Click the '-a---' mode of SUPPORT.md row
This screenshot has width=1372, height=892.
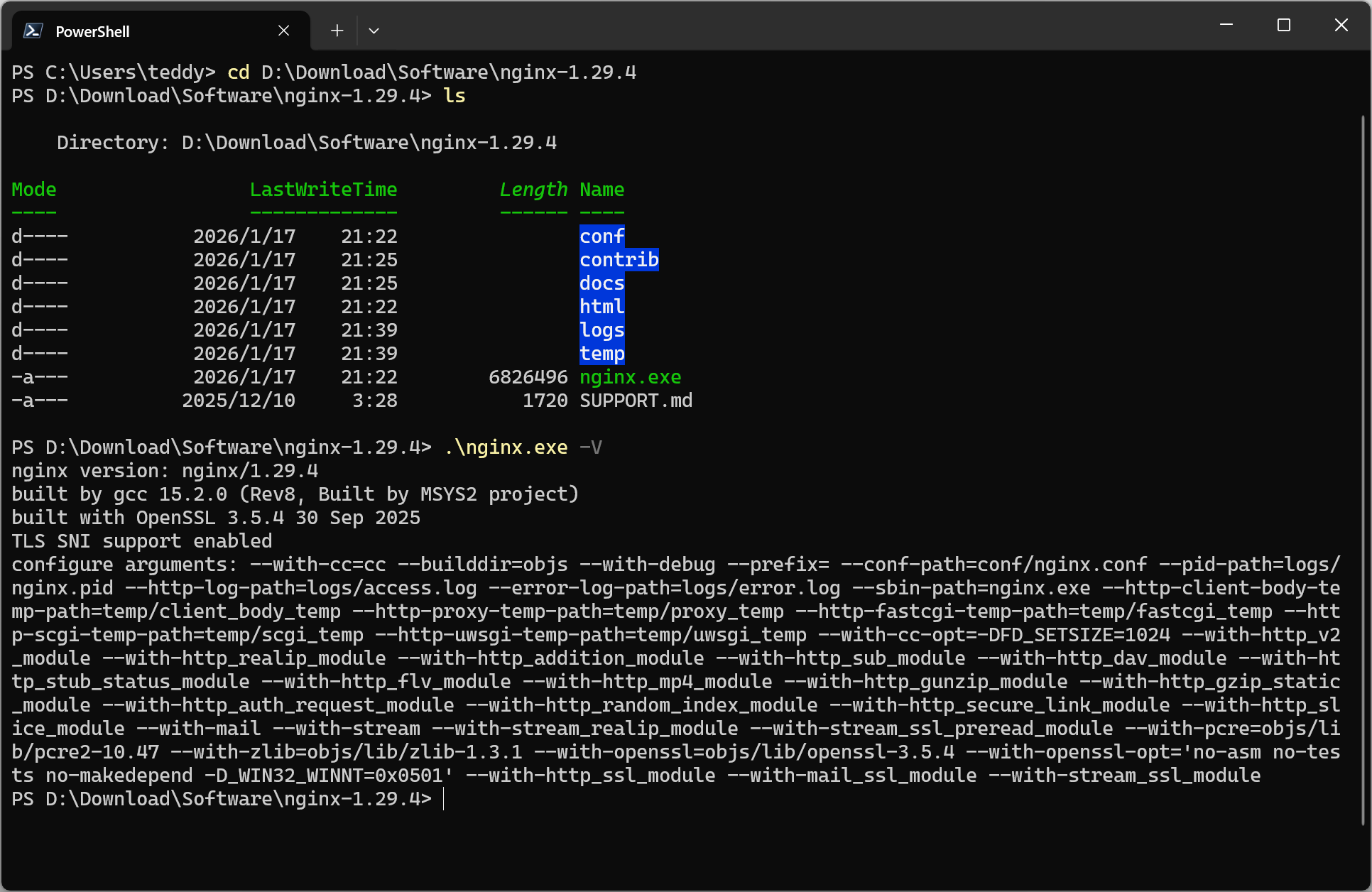40,401
